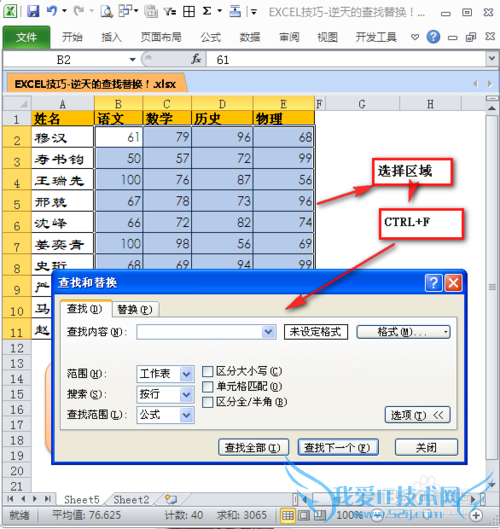Click the 关闭 button in dialog

coord(426,448)
